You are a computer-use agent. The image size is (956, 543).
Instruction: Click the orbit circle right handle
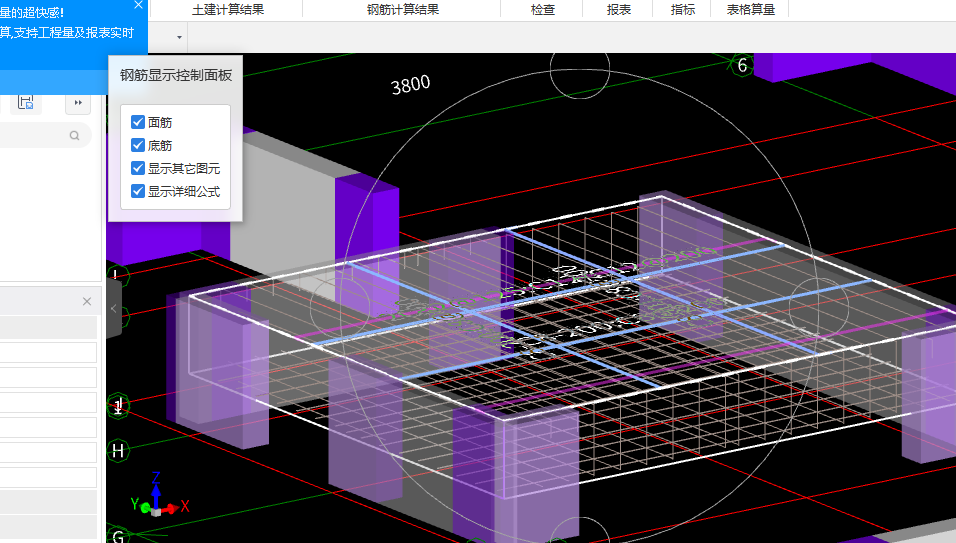(819, 308)
